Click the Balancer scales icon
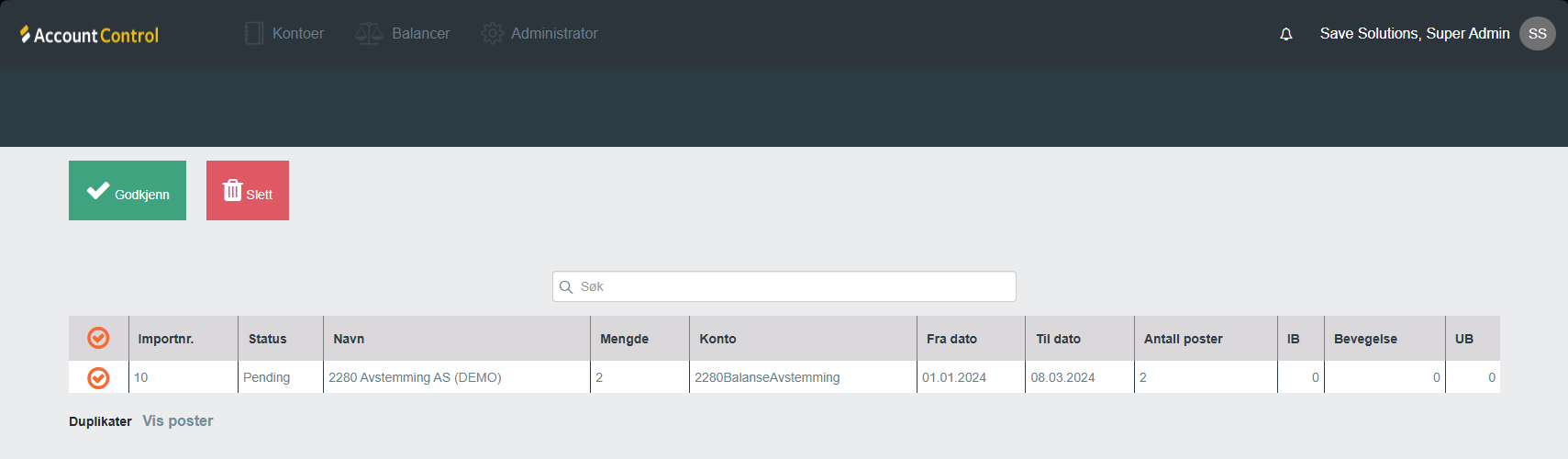Image resolution: width=1568 pixels, height=459 pixels. [369, 34]
